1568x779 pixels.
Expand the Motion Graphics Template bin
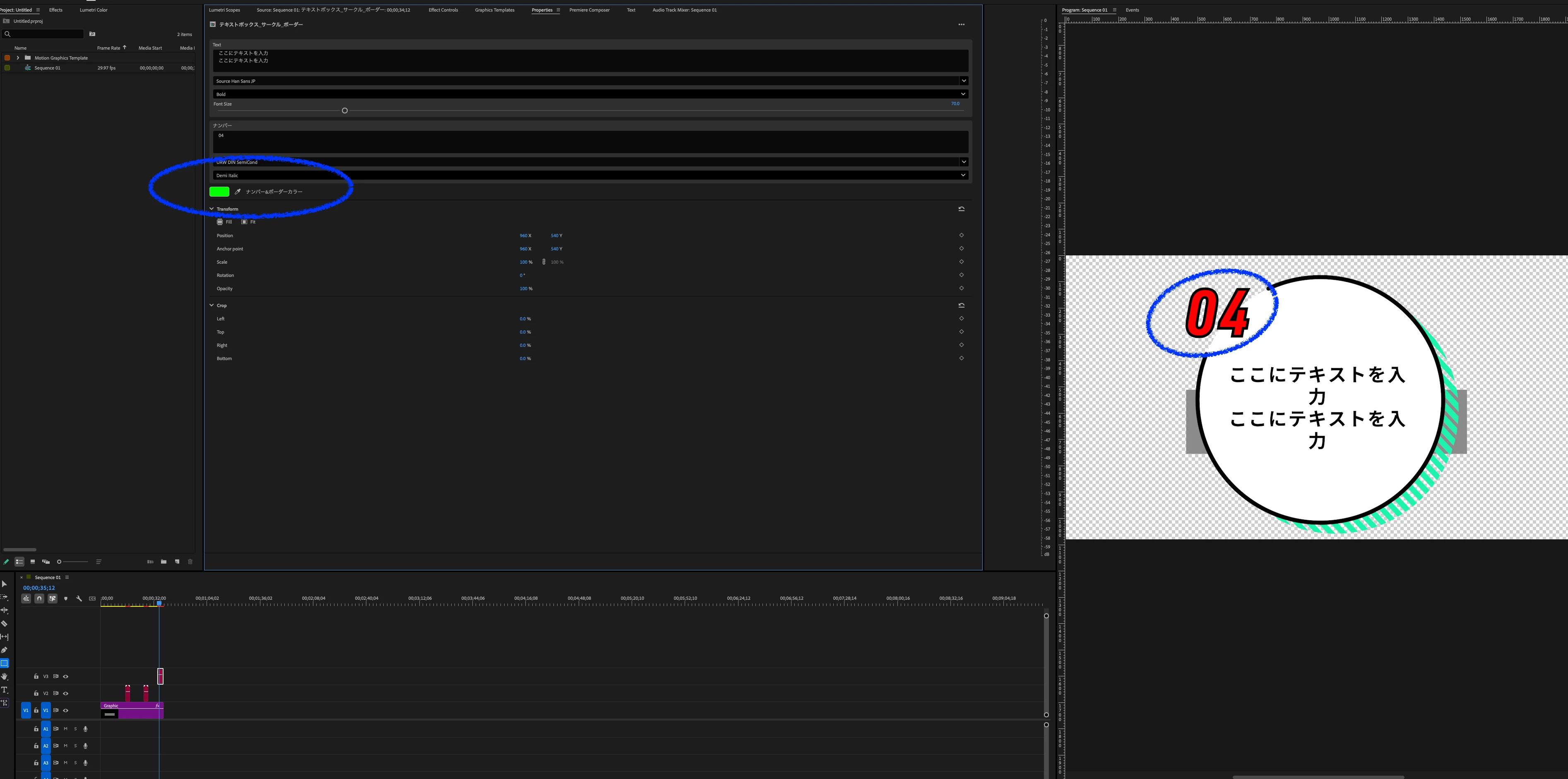point(18,58)
